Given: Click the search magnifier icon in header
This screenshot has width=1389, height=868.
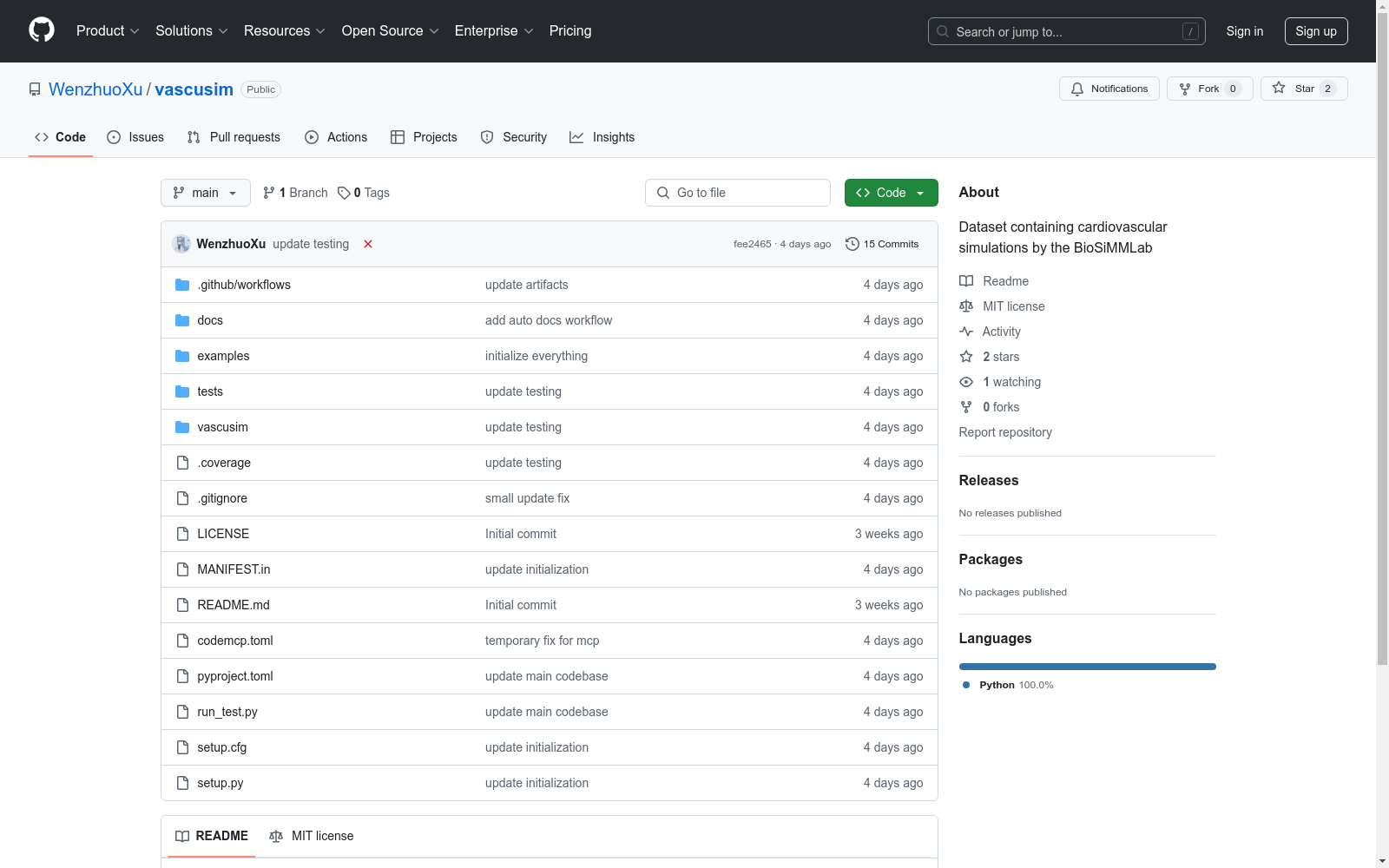Looking at the screenshot, I should 943,31.
